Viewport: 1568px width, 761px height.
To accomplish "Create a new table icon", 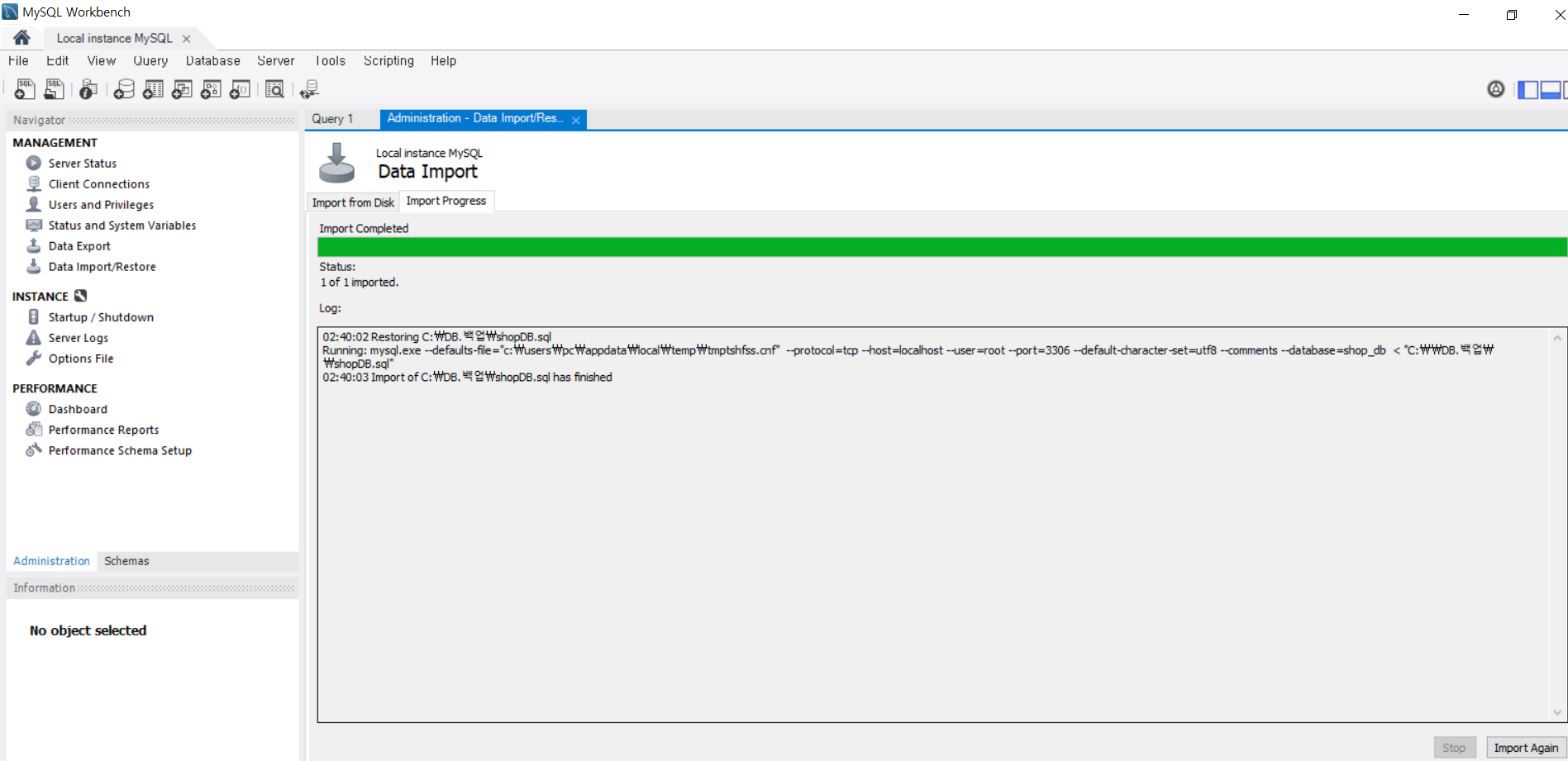I will point(153,89).
